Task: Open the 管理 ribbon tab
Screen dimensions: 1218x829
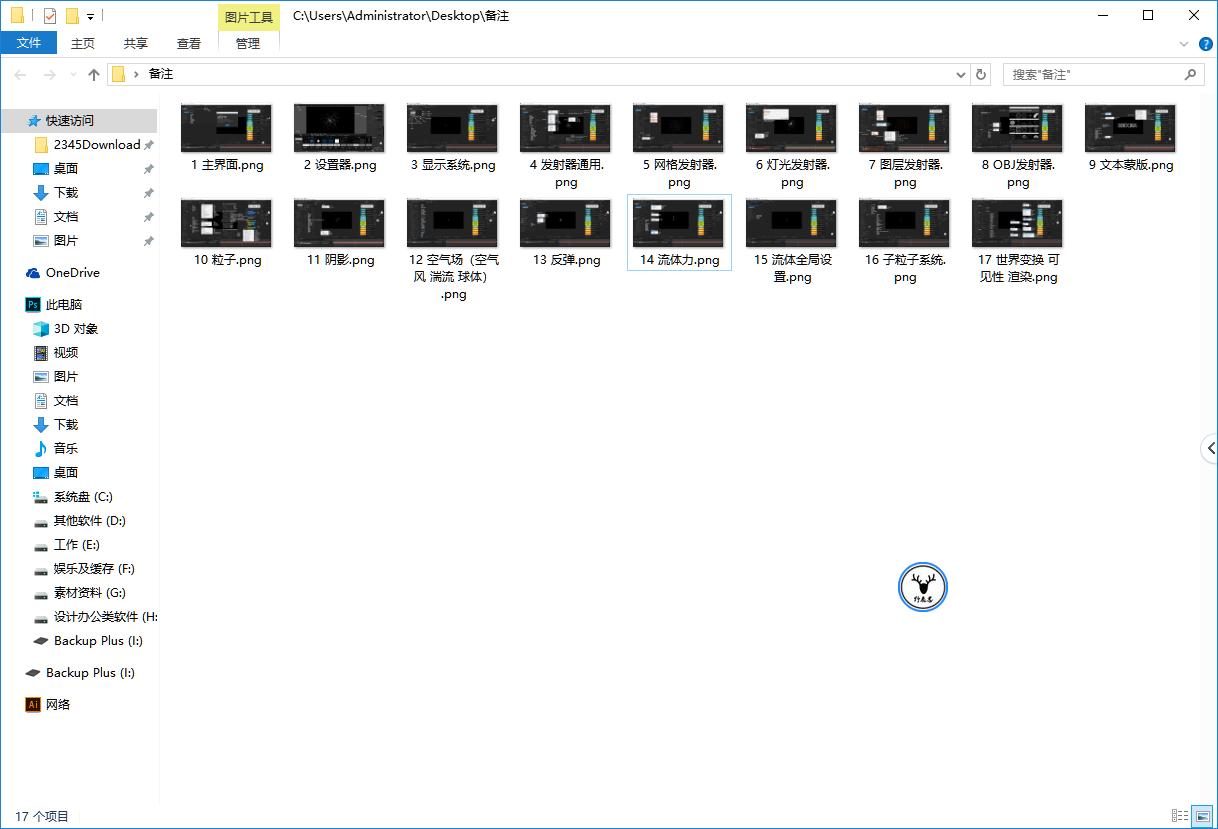Action: [248, 43]
